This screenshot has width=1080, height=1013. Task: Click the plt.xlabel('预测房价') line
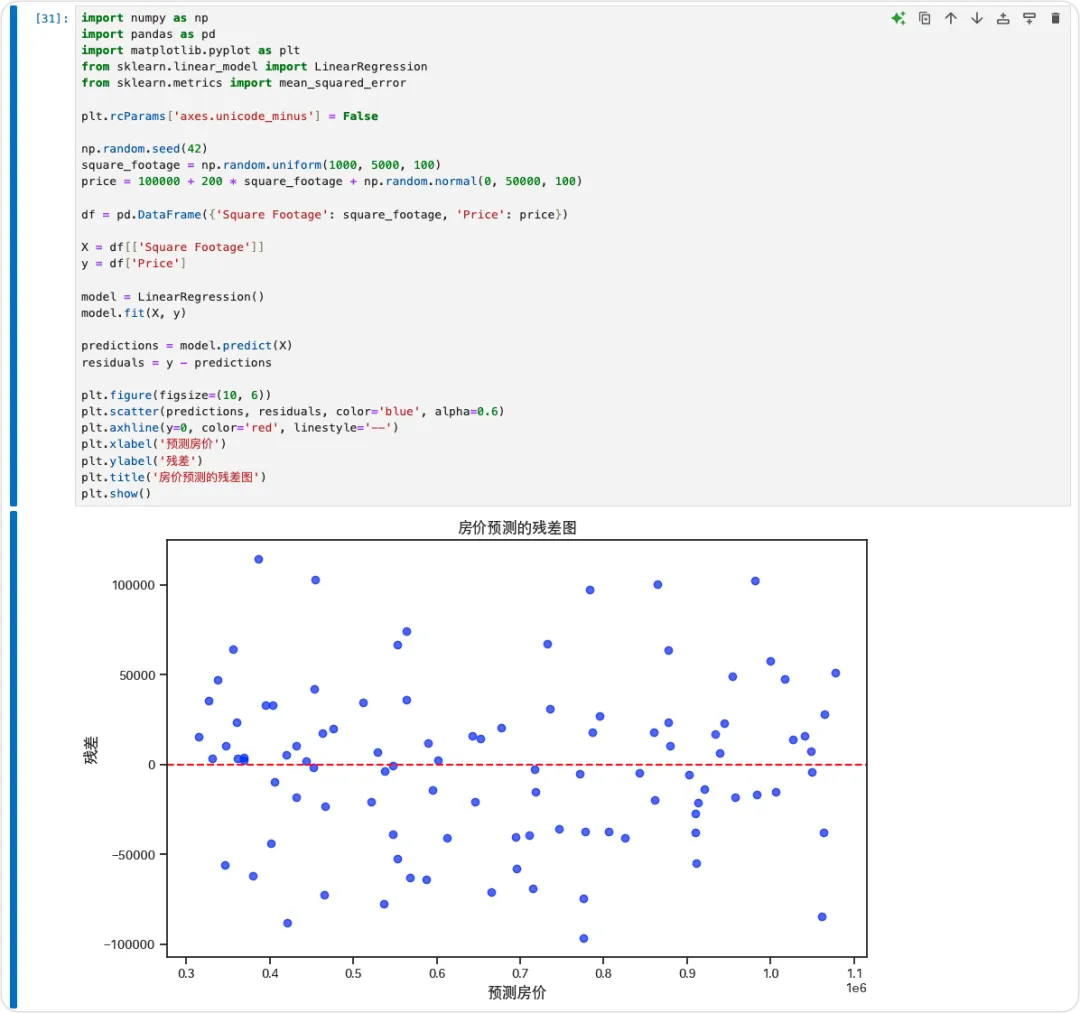(154, 444)
